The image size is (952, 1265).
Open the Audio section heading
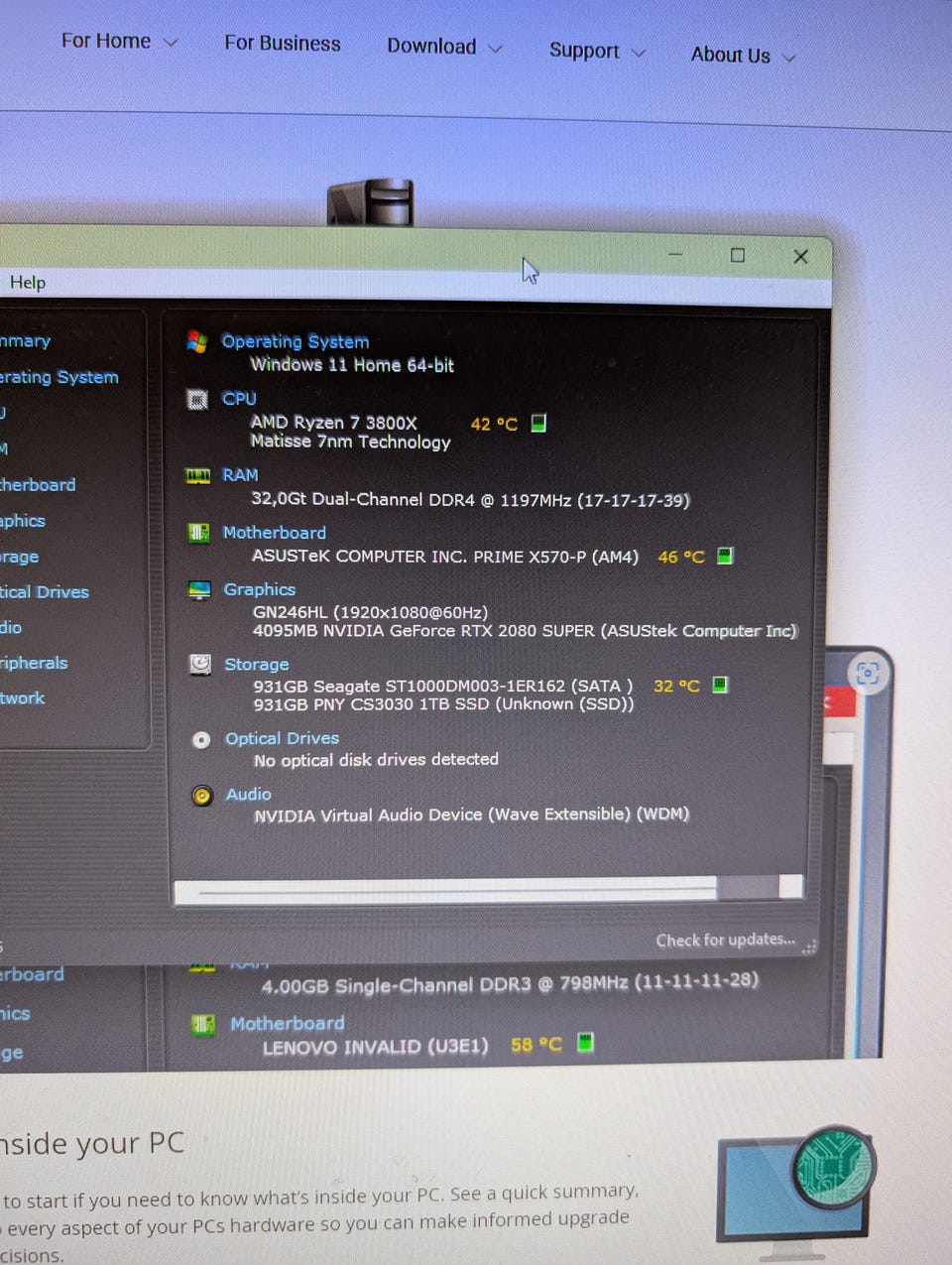coord(248,795)
